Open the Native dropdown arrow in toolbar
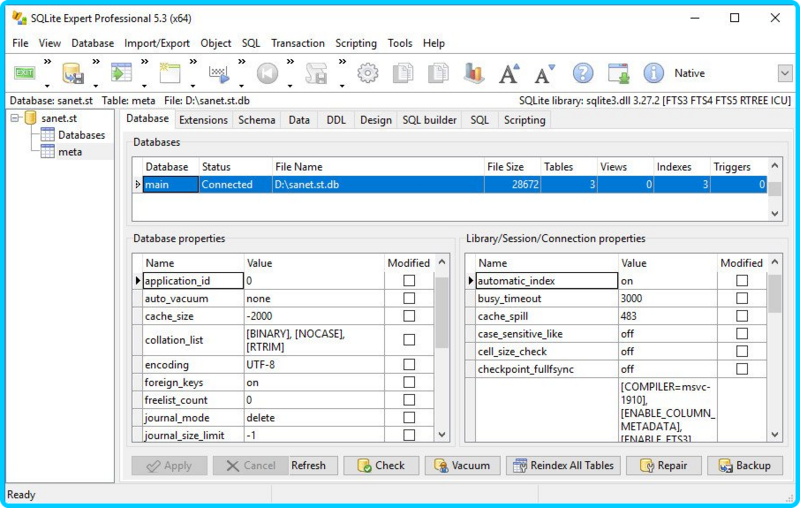800x508 pixels. tap(785, 73)
